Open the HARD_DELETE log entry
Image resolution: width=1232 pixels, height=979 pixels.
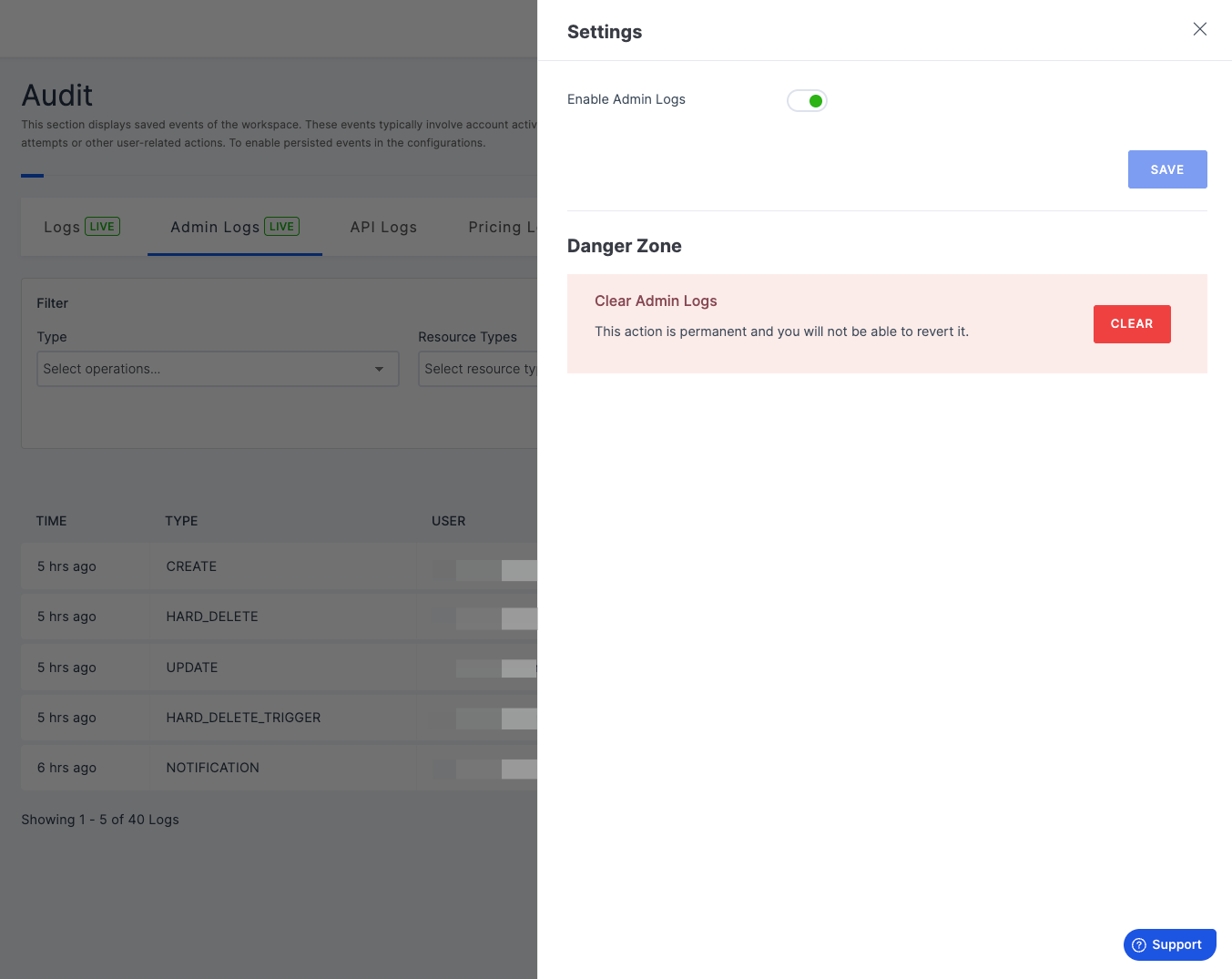click(x=212, y=617)
